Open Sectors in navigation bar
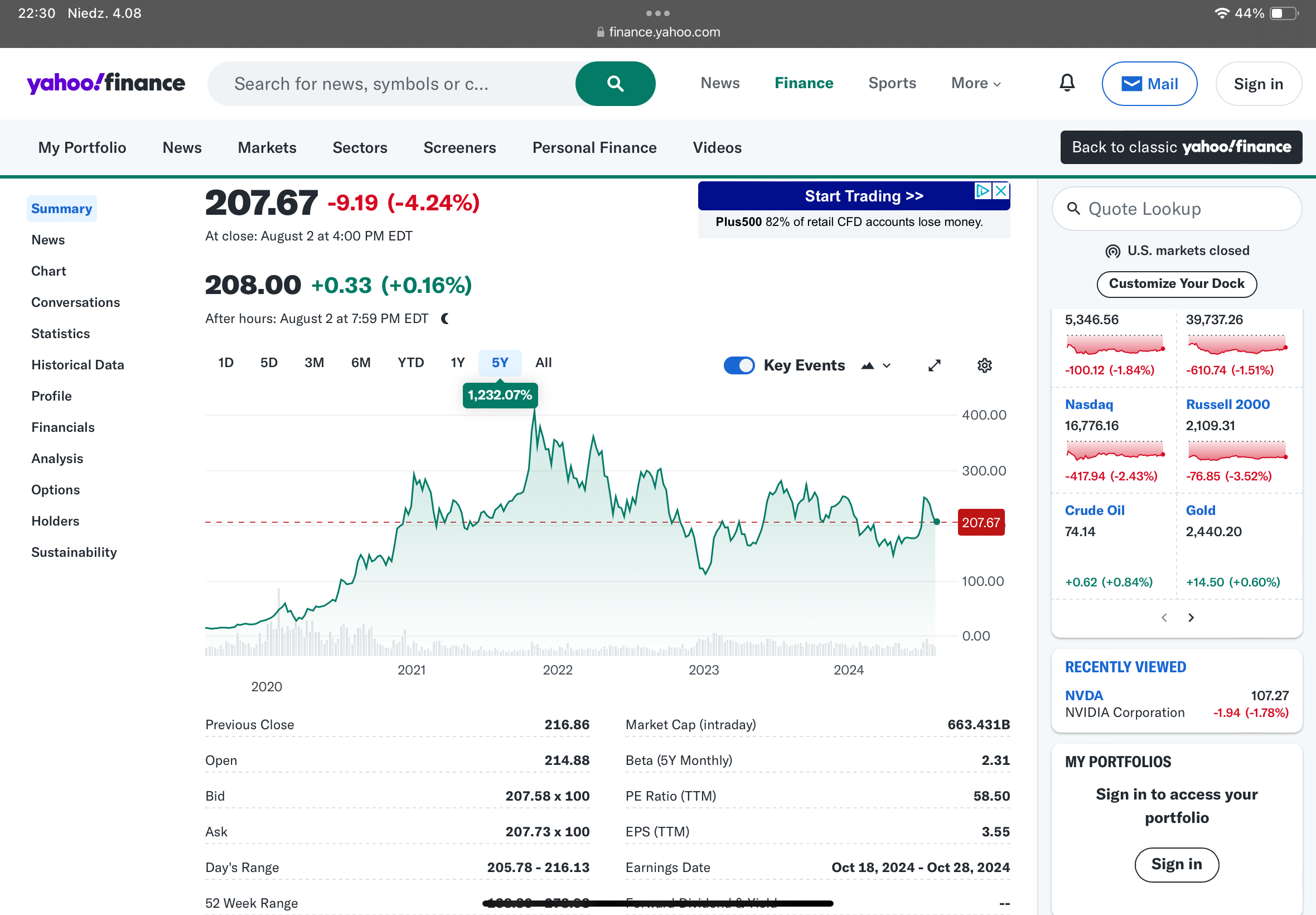Image resolution: width=1316 pixels, height=915 pixels. (x=360, y=147)
